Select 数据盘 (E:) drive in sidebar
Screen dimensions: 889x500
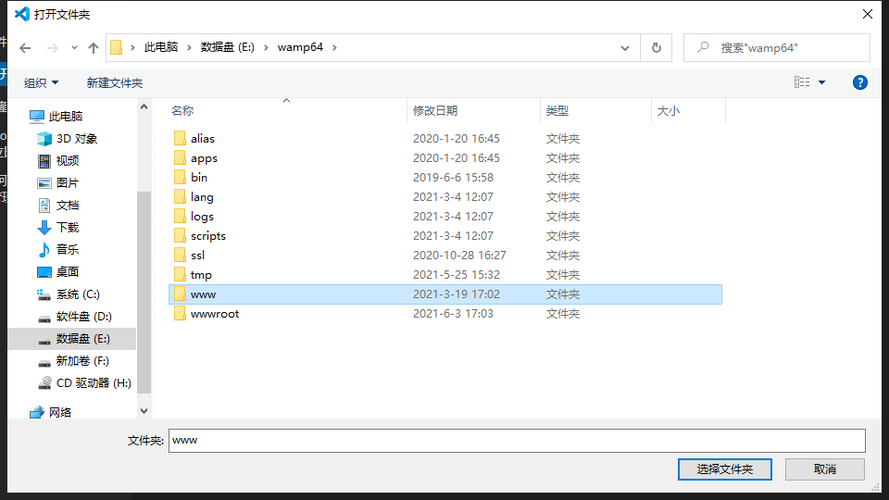pyautogui.click(x=73, y=338)
